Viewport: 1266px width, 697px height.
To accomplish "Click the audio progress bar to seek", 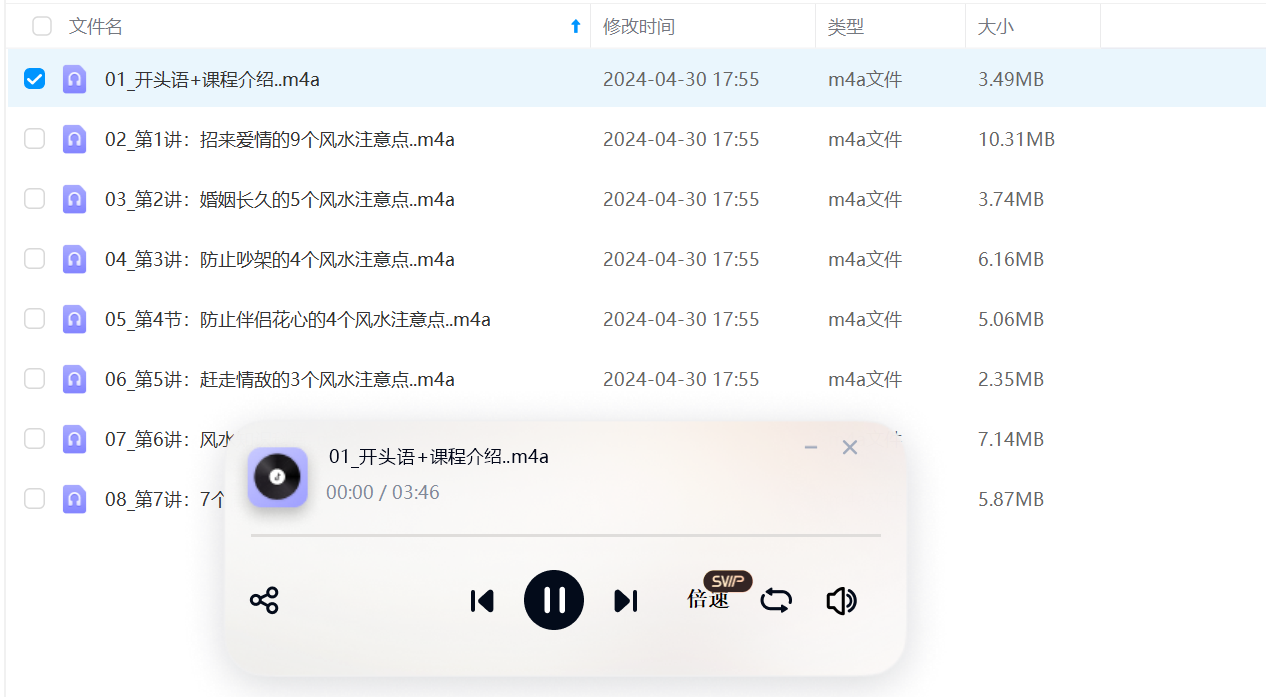I will click(565, 536).
